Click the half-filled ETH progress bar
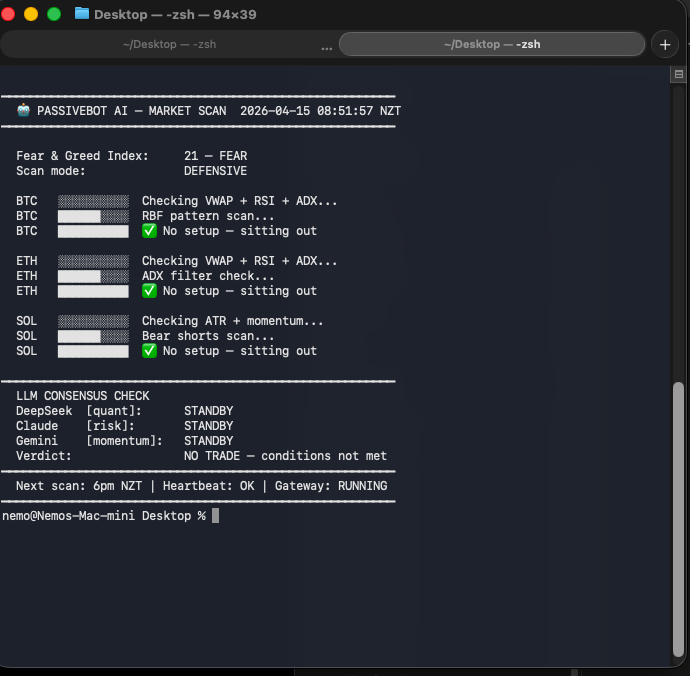This screenshot has width=690, height=676. point(93,276)
